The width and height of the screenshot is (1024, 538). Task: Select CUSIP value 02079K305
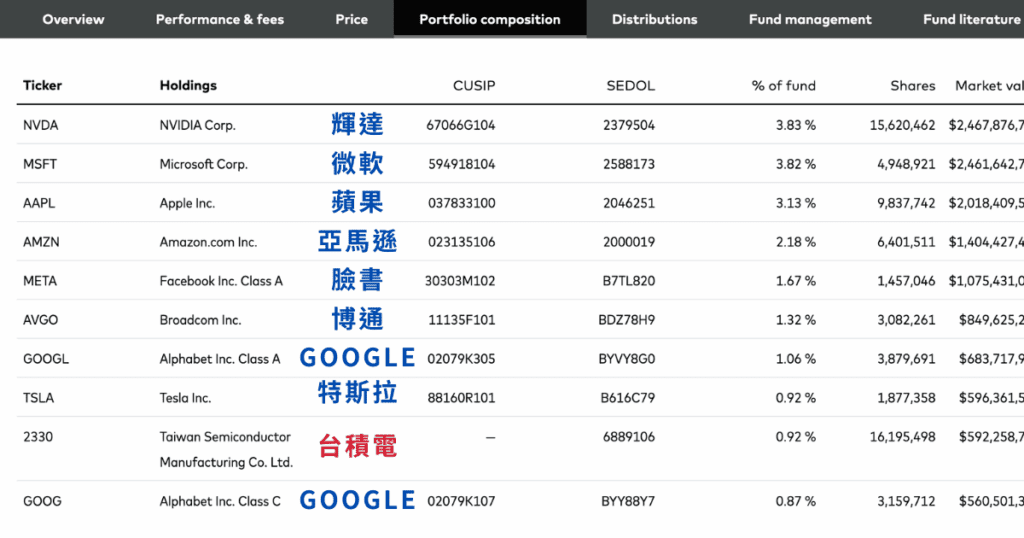pos(461,359)
